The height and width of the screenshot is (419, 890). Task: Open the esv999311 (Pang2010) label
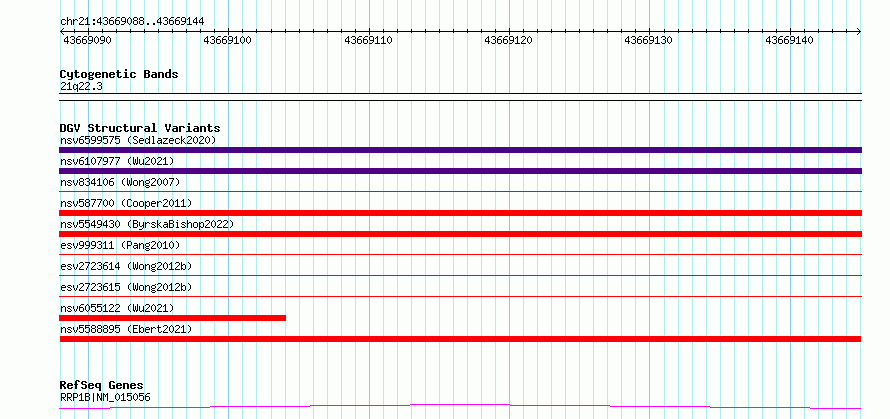click(120, 245)
